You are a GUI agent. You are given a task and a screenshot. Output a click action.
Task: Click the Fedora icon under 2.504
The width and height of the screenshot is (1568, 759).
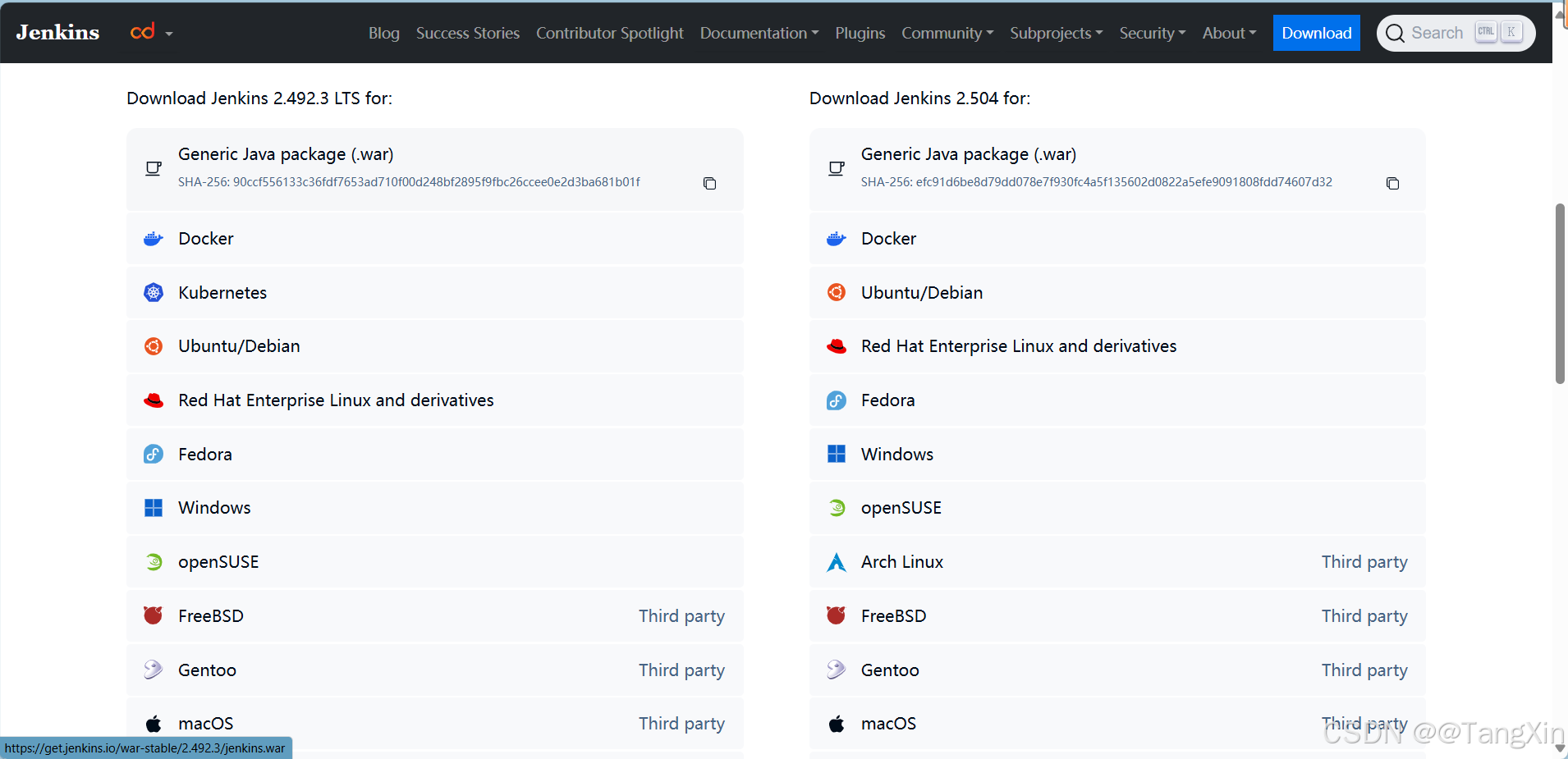point(837,400)
